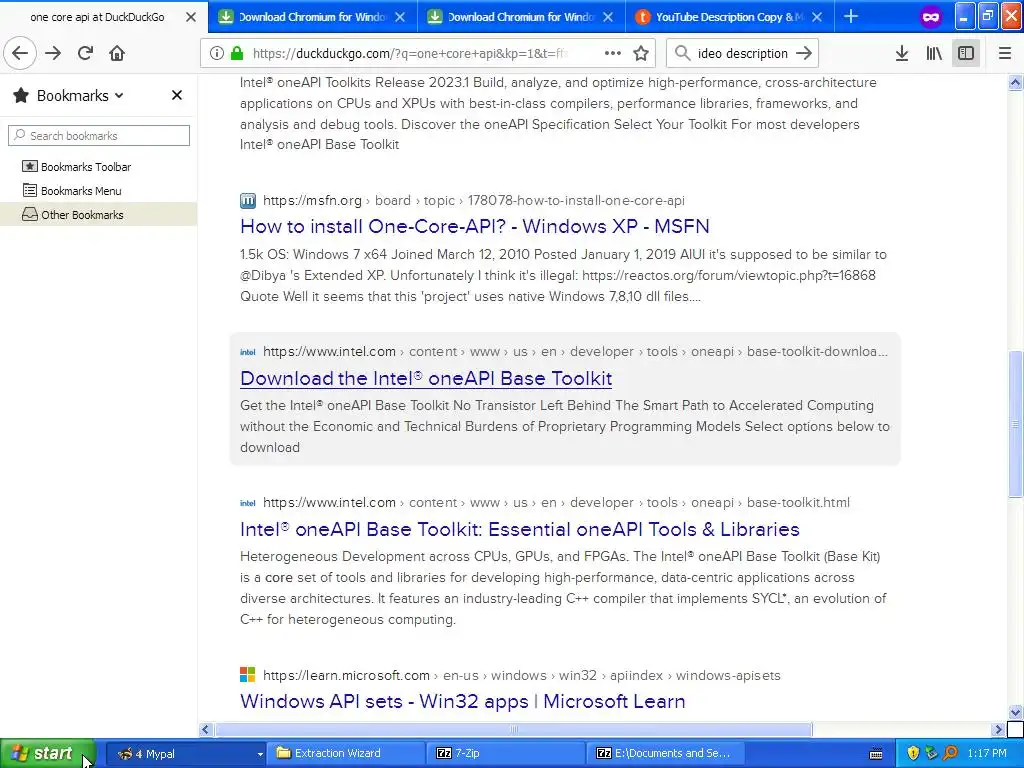The image size is (1024, 768).
Task: Switch to first Download Chromium tab
Action: coord(312,17)
